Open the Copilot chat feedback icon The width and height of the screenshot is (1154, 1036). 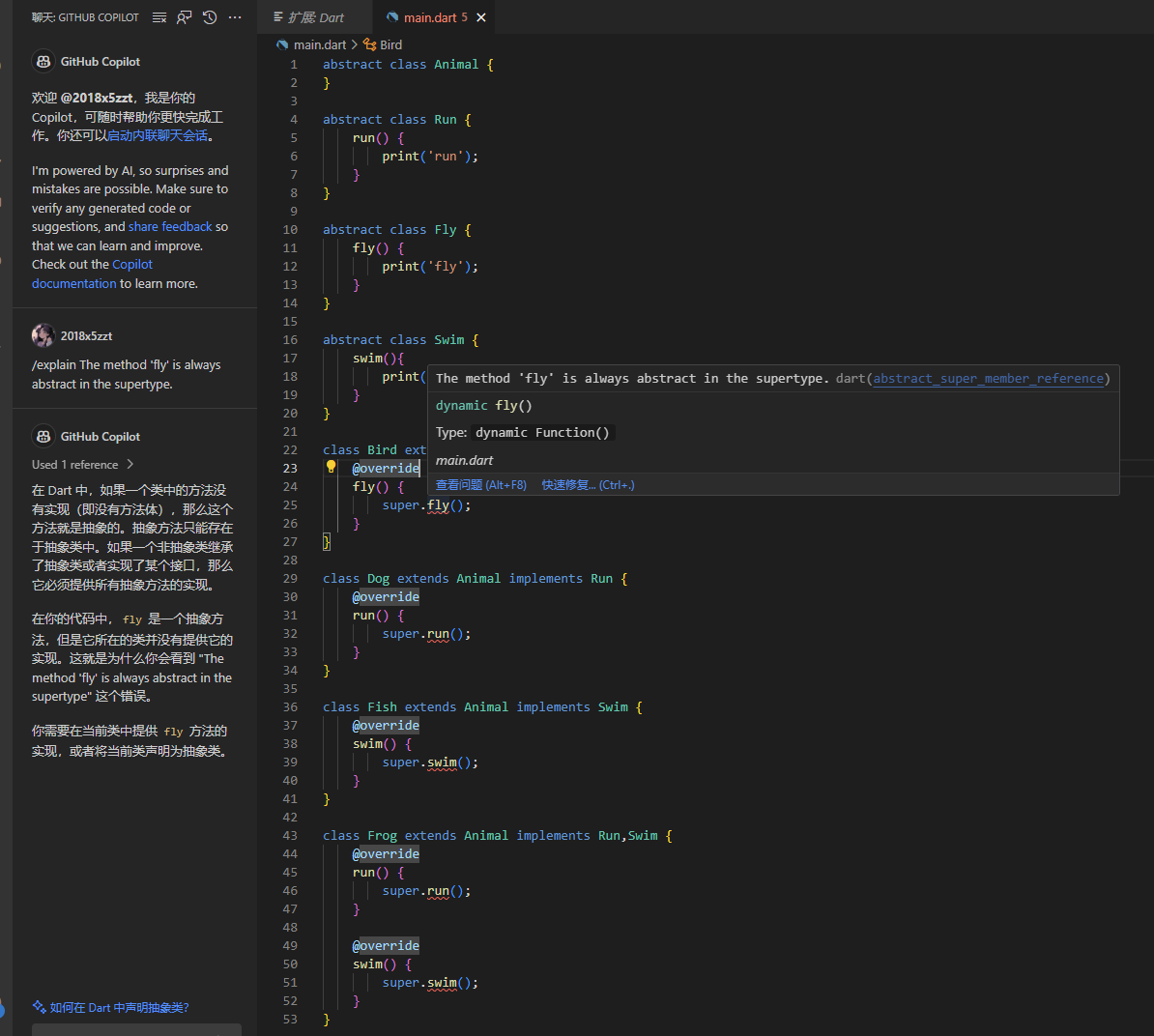[185, 17]
